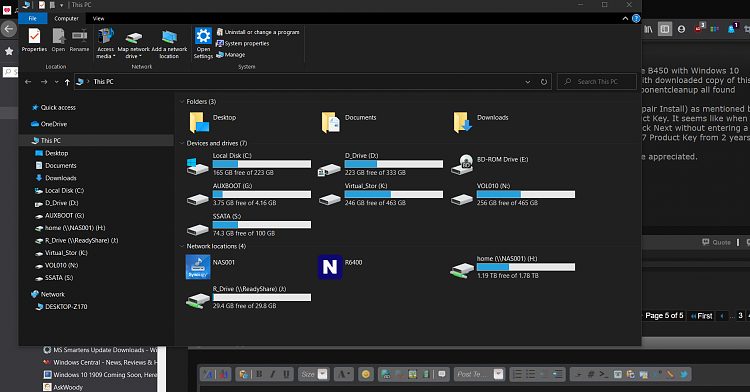The height and width of the screenshot is (392, 750).
Task: Collapse the Folders (3) group
Action: (x=182, y=102)
